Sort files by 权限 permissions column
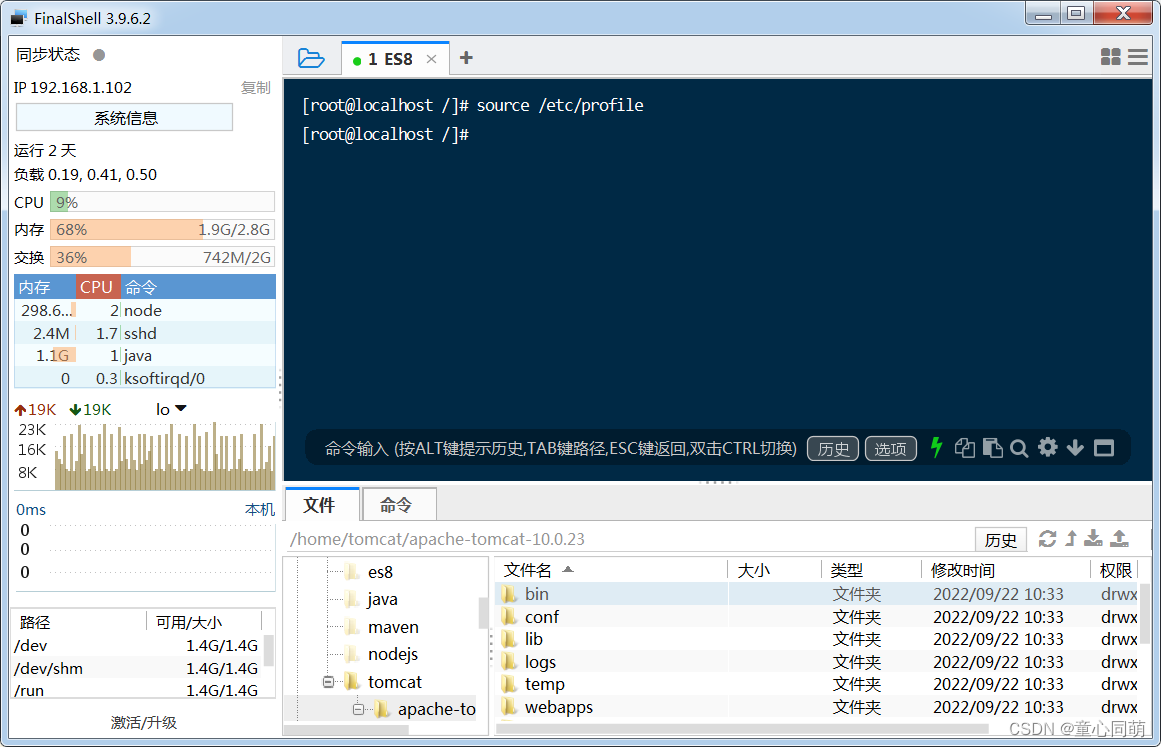This screenshot has height=747, width=1161. (x=1115, y=570)
